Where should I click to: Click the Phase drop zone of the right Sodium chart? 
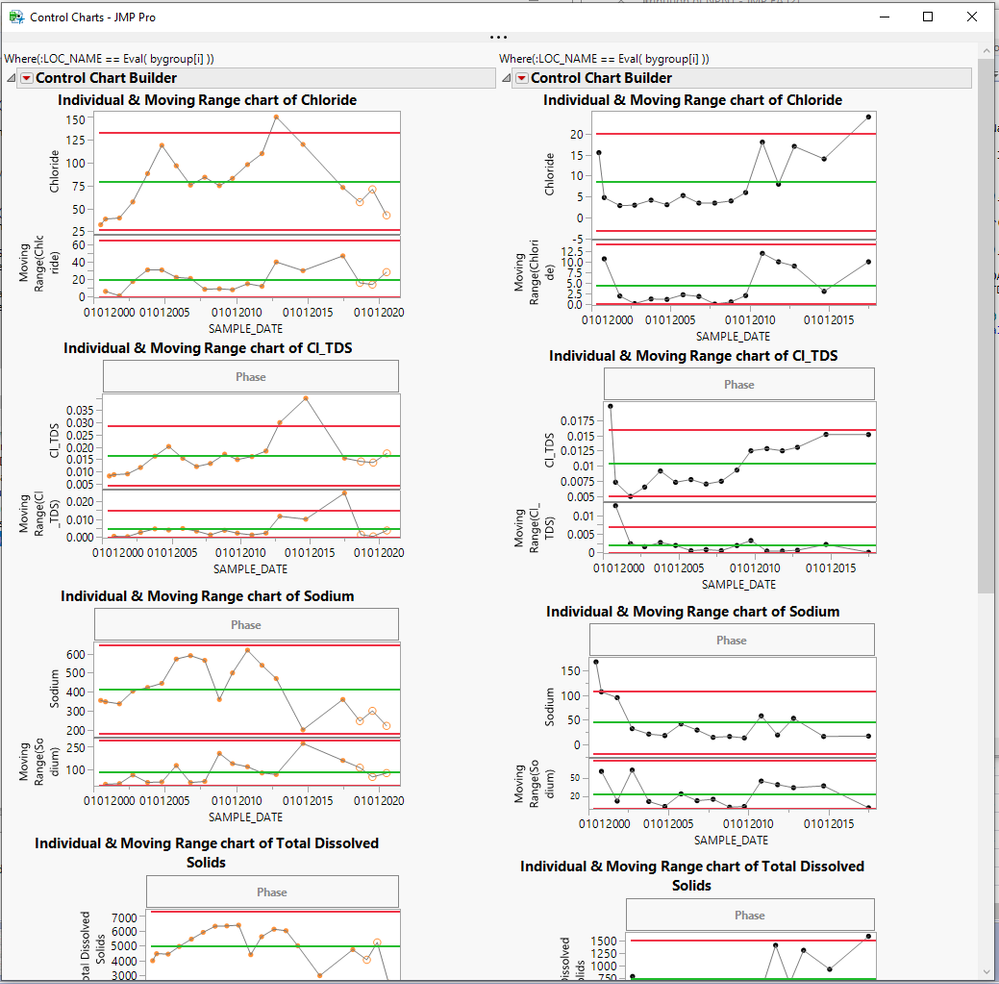[x=732, y=640]
